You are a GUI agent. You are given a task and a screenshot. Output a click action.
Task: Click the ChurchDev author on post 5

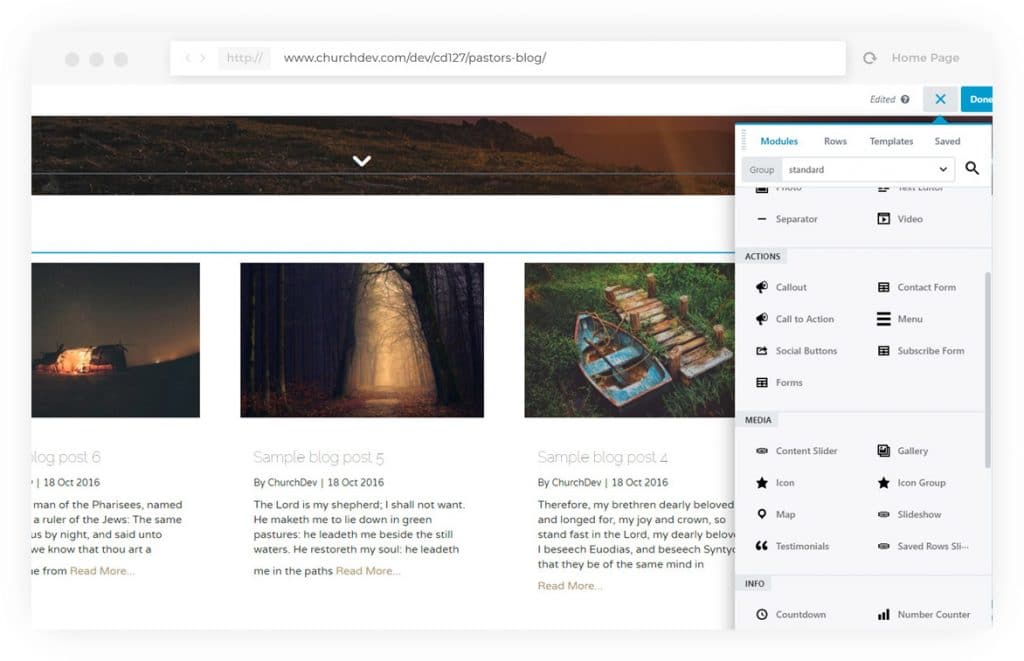click(292, 483)
